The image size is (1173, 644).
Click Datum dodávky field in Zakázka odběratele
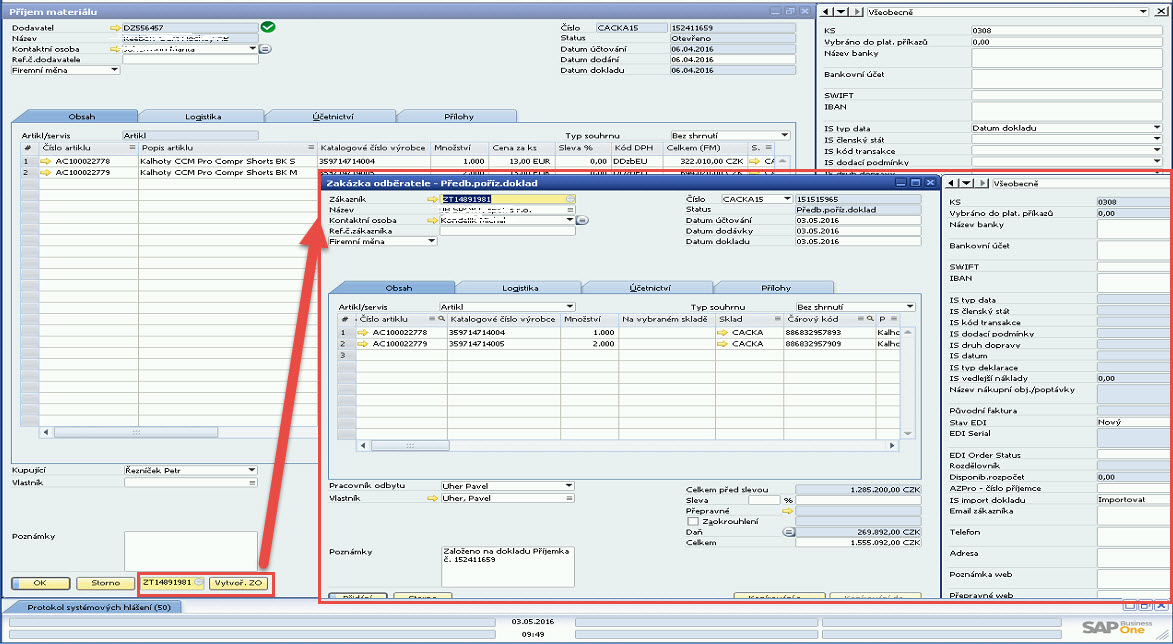click(858, 231)
